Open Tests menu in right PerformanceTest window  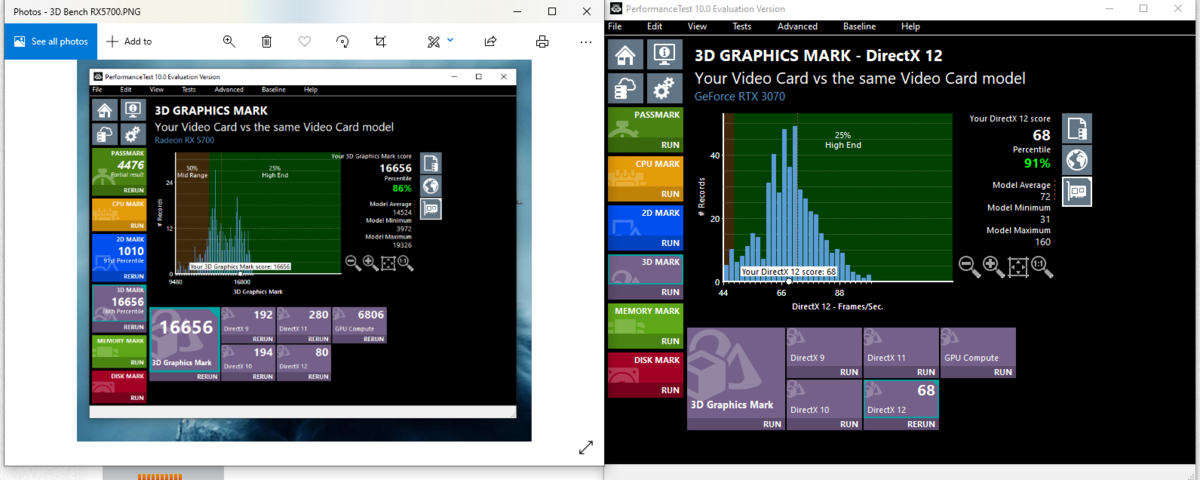coord(742,26)
